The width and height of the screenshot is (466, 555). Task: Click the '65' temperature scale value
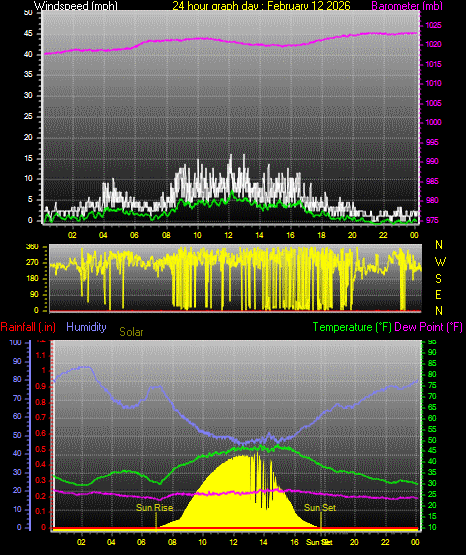tap(432, 407)
